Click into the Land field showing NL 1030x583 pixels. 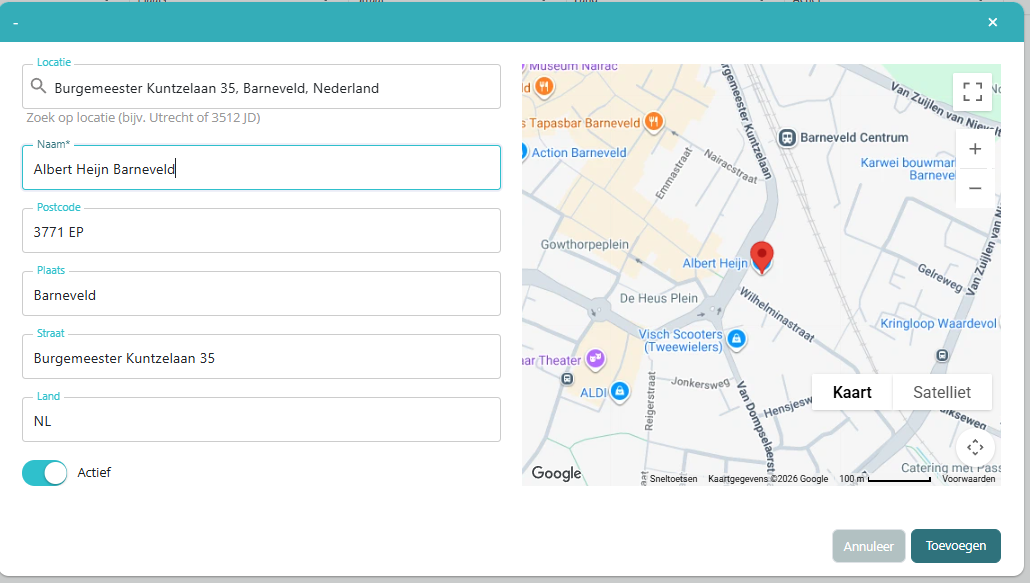coord(261,420)
